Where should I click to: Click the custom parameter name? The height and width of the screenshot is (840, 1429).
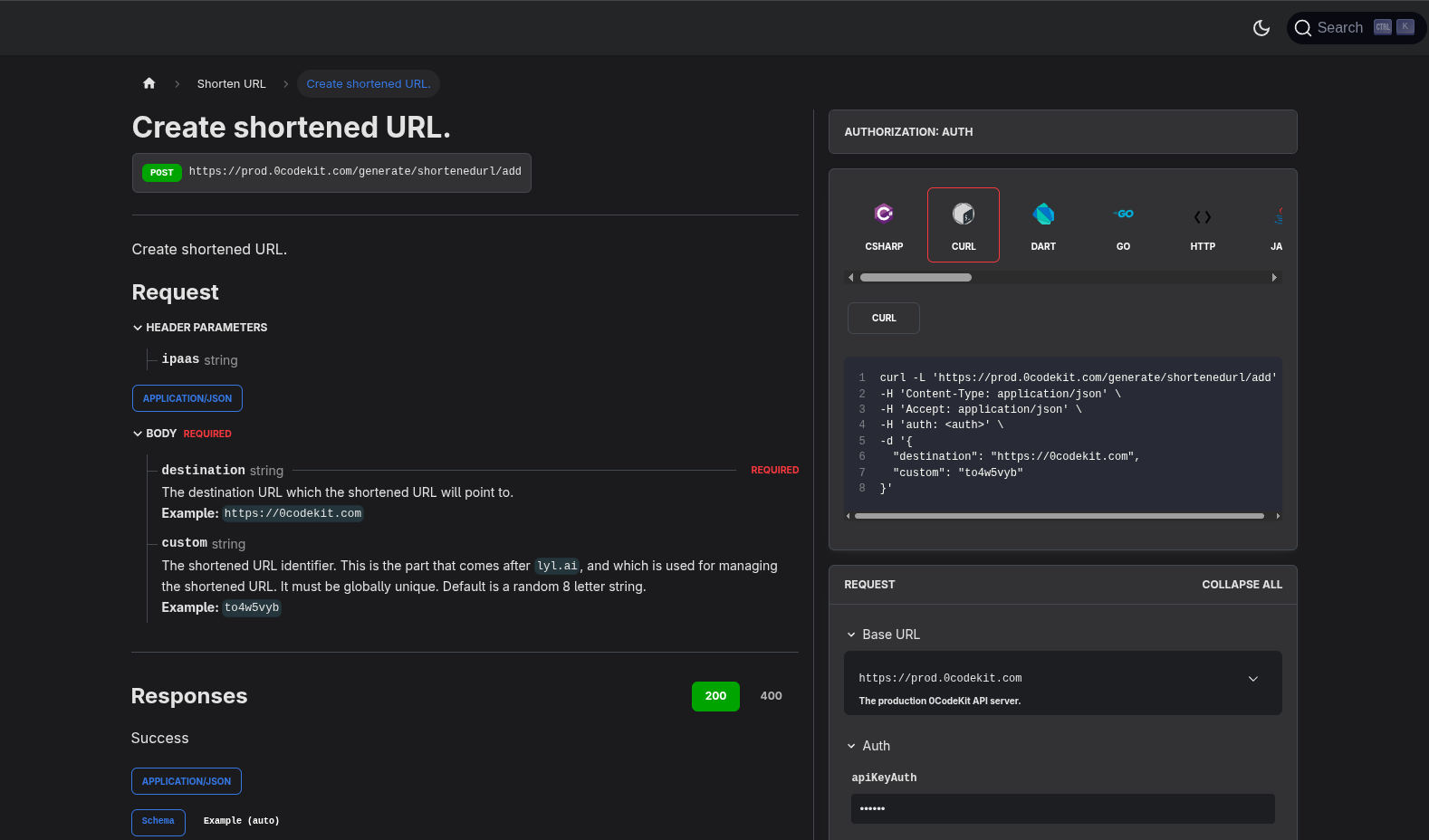[185, 543]
